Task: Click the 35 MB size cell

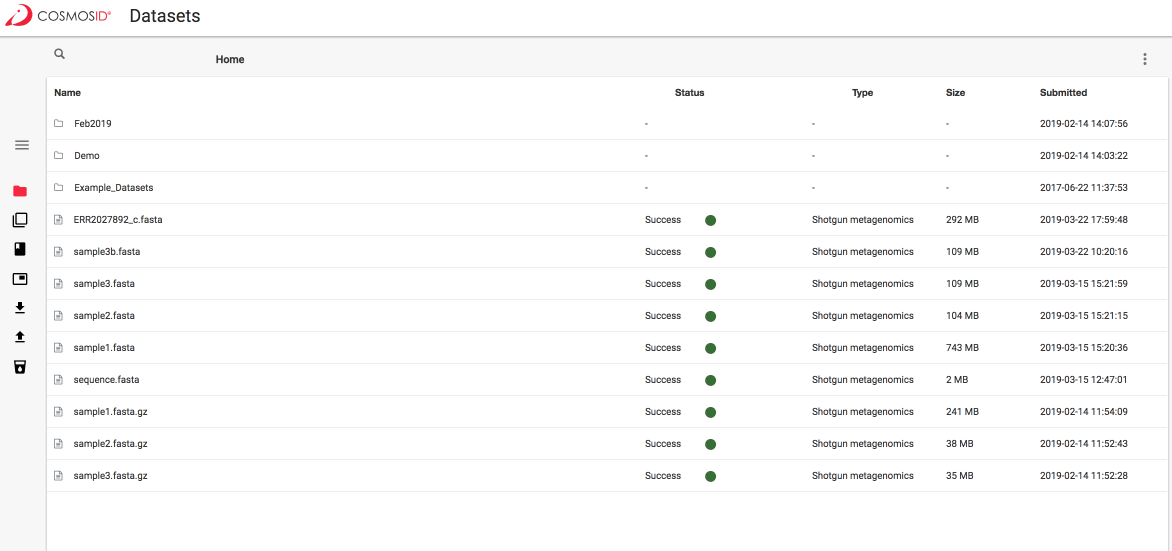Action: (960, 475)
